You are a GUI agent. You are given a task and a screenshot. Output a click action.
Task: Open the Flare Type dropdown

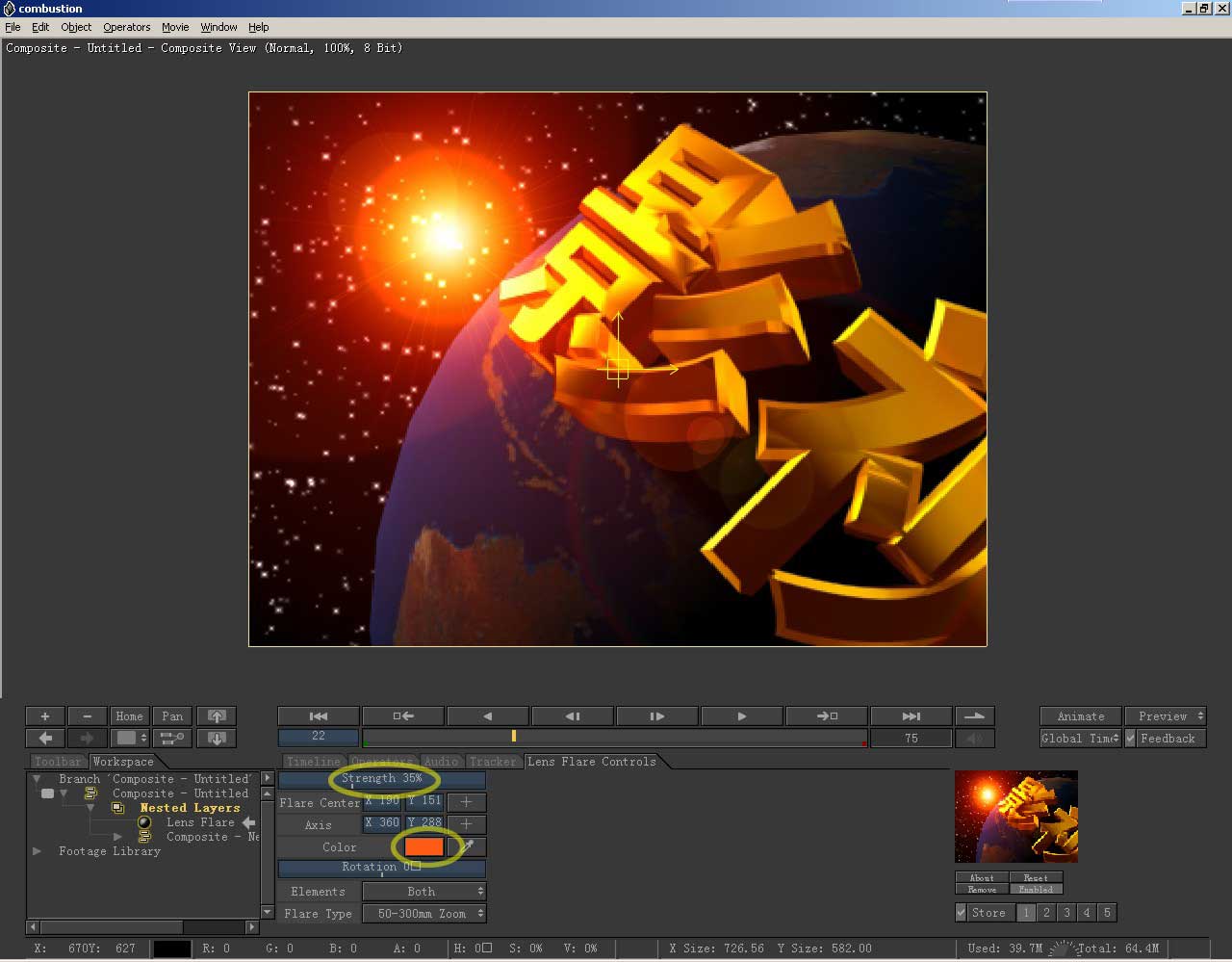point(423,914)
